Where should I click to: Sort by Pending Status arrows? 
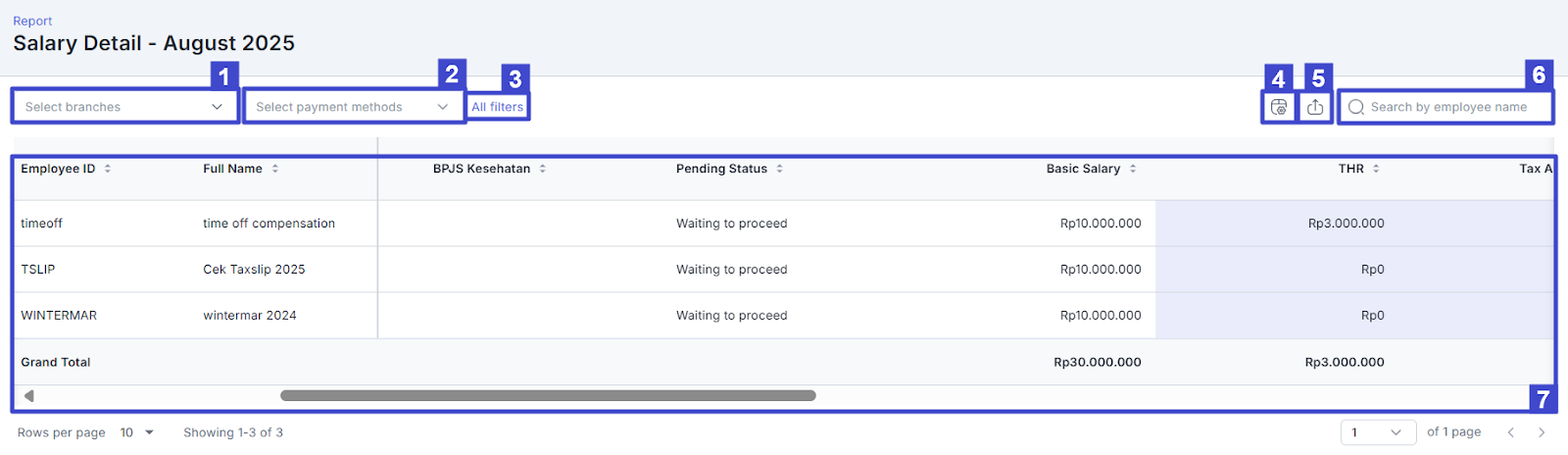click(780, 169)
